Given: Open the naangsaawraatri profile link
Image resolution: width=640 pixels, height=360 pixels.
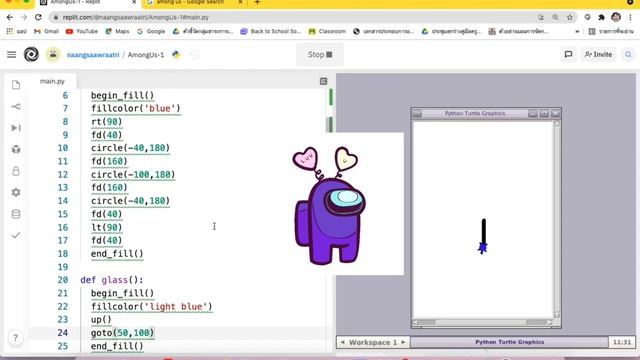Looking at the screenshot, I should click(93, 55).
